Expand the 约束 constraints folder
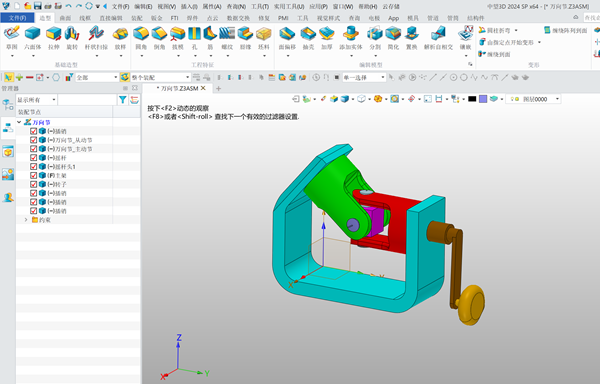Screen dimensions: 600x384 pos(26,220)
